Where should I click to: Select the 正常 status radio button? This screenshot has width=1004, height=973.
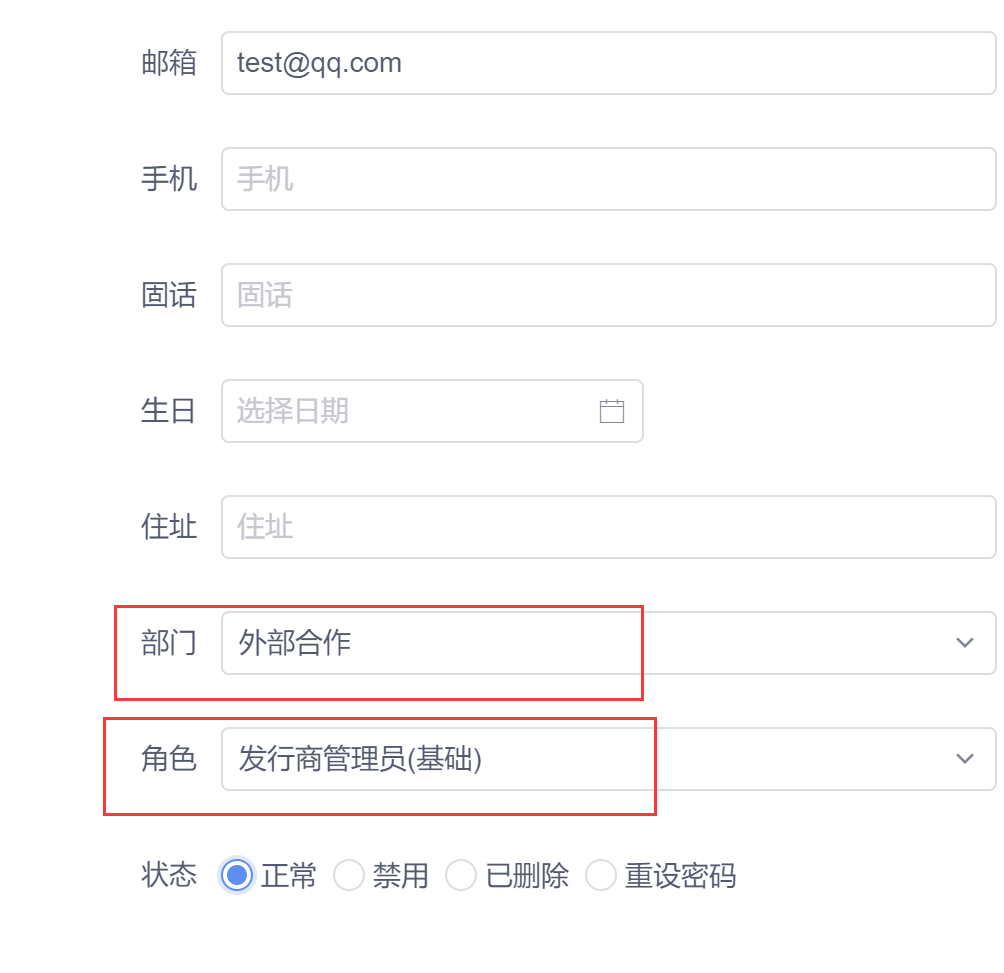click(x=237, y=875)
